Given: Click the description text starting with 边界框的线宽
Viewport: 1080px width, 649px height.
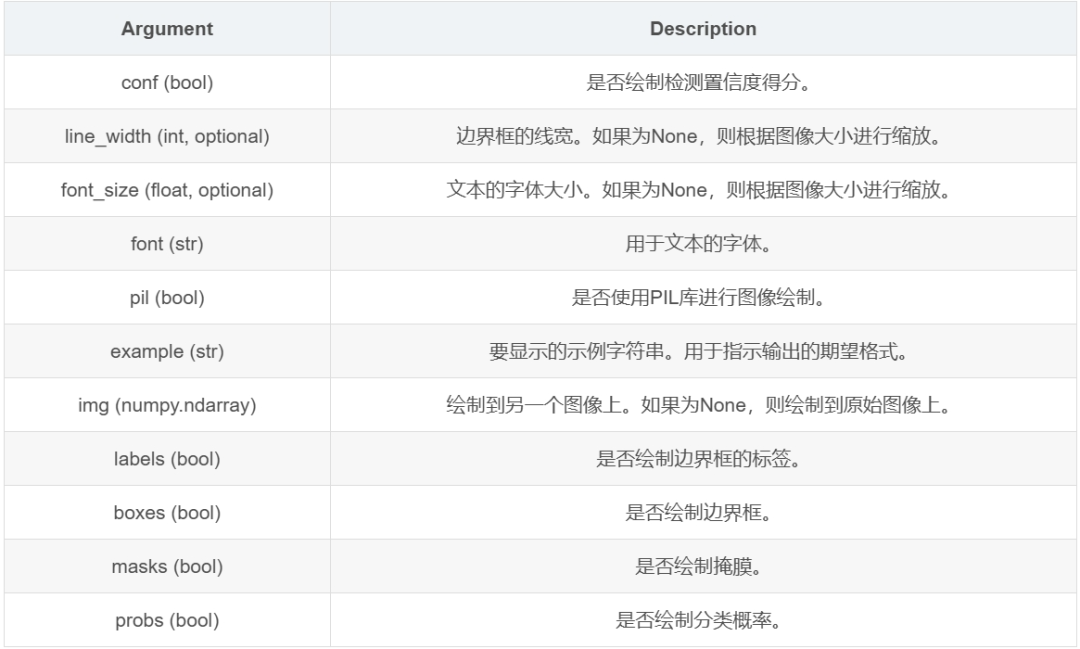Looking at the screenshot, I should point(703,137).
